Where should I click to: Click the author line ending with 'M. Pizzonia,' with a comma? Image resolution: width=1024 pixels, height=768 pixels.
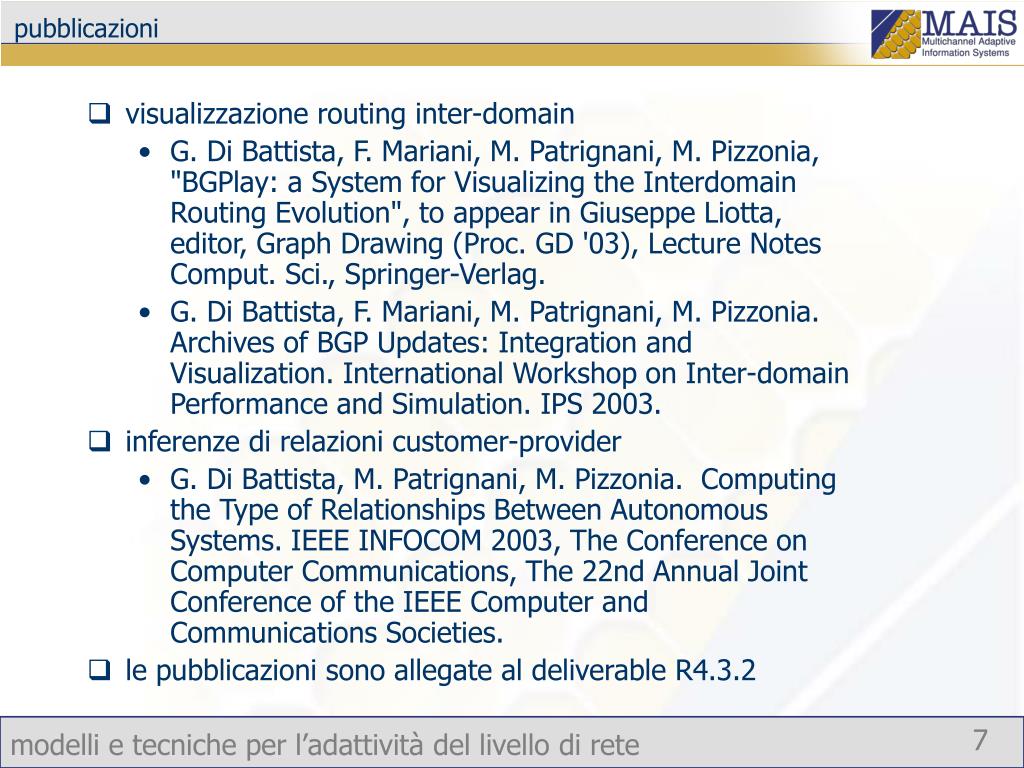(x=494, y=152)
